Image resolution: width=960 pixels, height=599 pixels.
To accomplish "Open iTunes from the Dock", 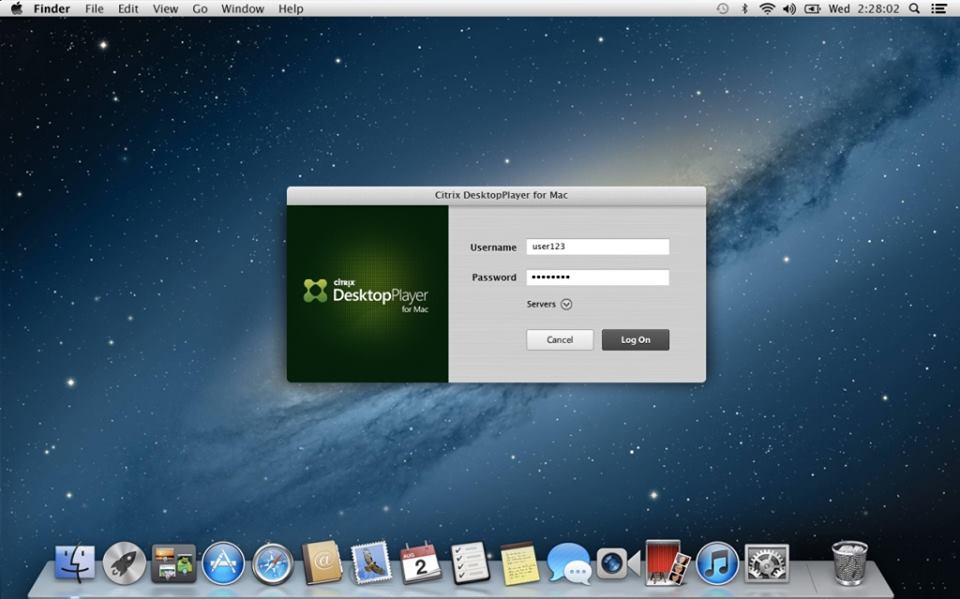I will 717,563.
